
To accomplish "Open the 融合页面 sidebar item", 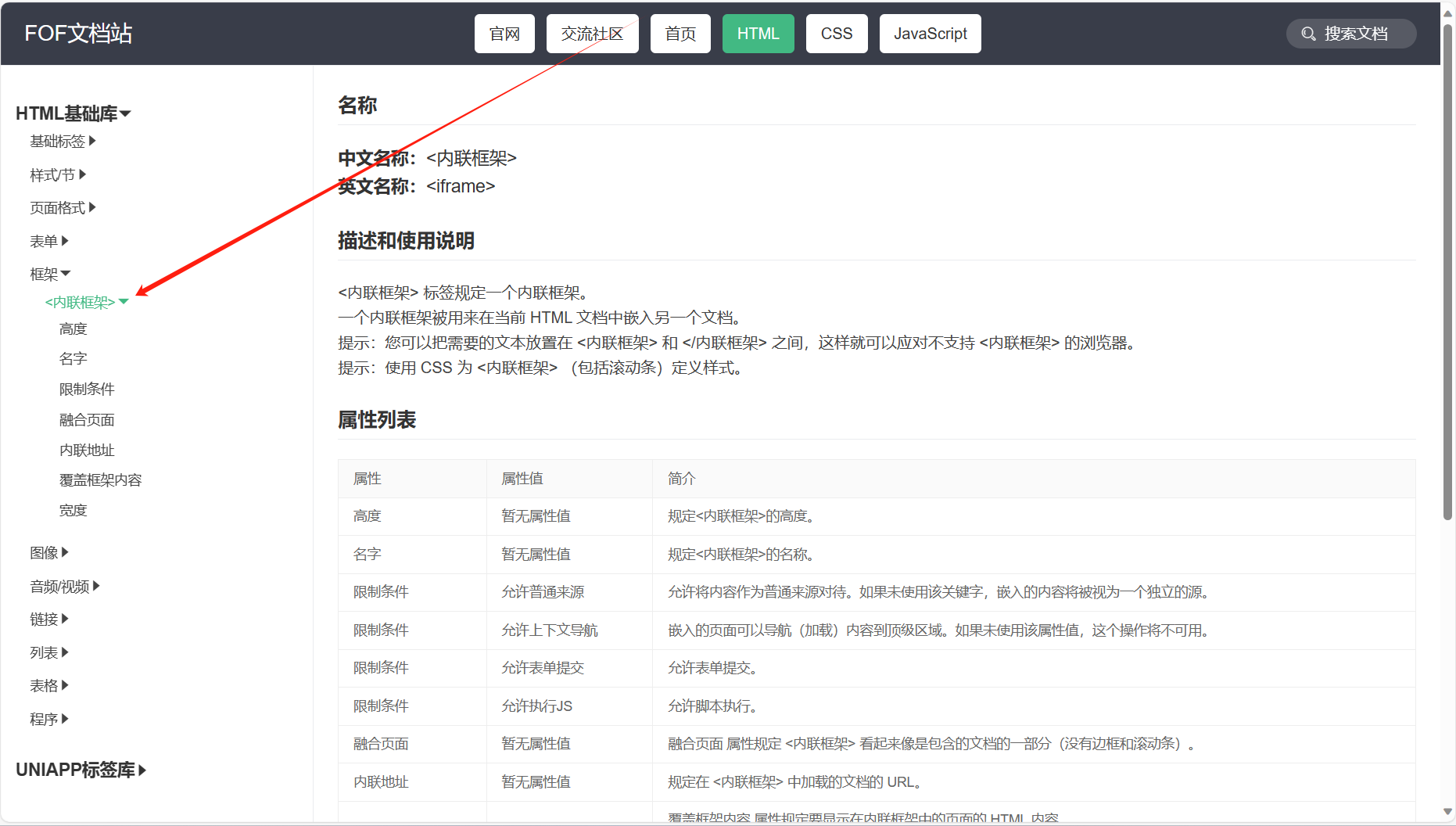I will pyautogui.click(x=87, y=419).
